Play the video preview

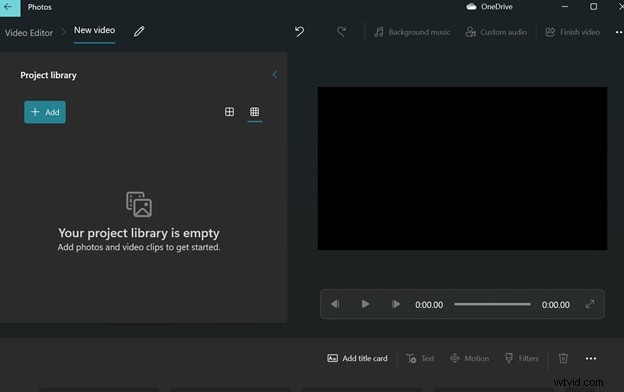pos(365,304)
